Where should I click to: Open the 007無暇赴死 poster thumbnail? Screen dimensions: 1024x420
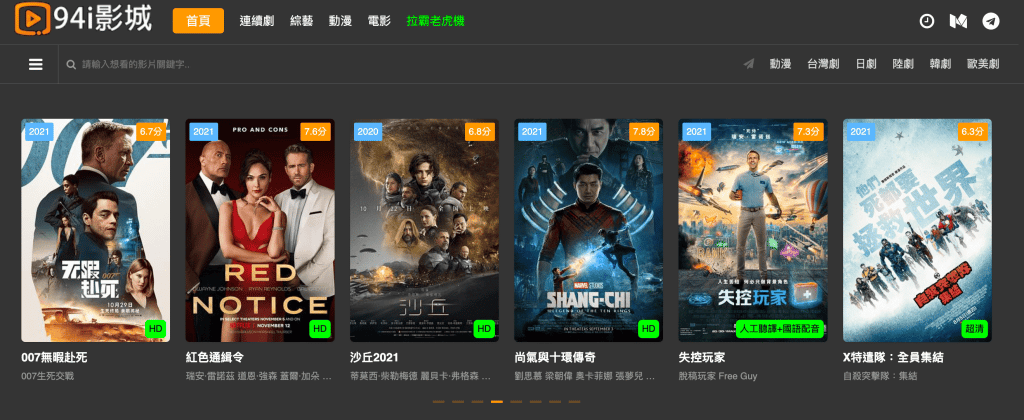pyautogui.click(x=95, y=230)
